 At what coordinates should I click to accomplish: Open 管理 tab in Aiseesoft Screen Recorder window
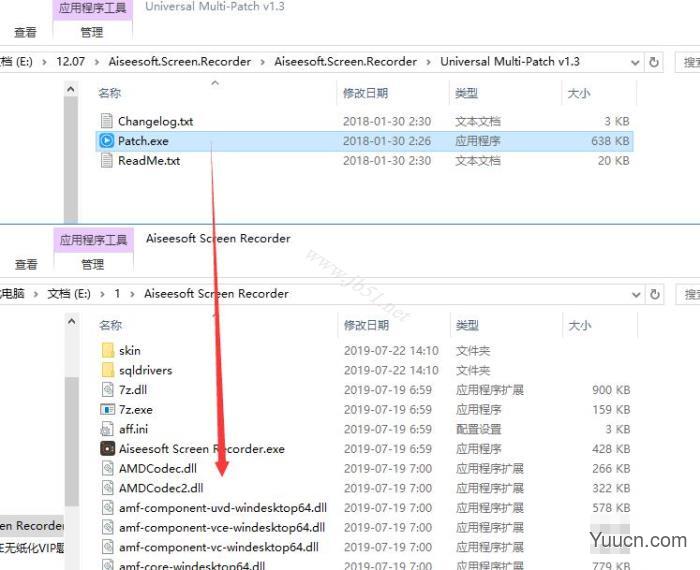[x=93, y=264]
